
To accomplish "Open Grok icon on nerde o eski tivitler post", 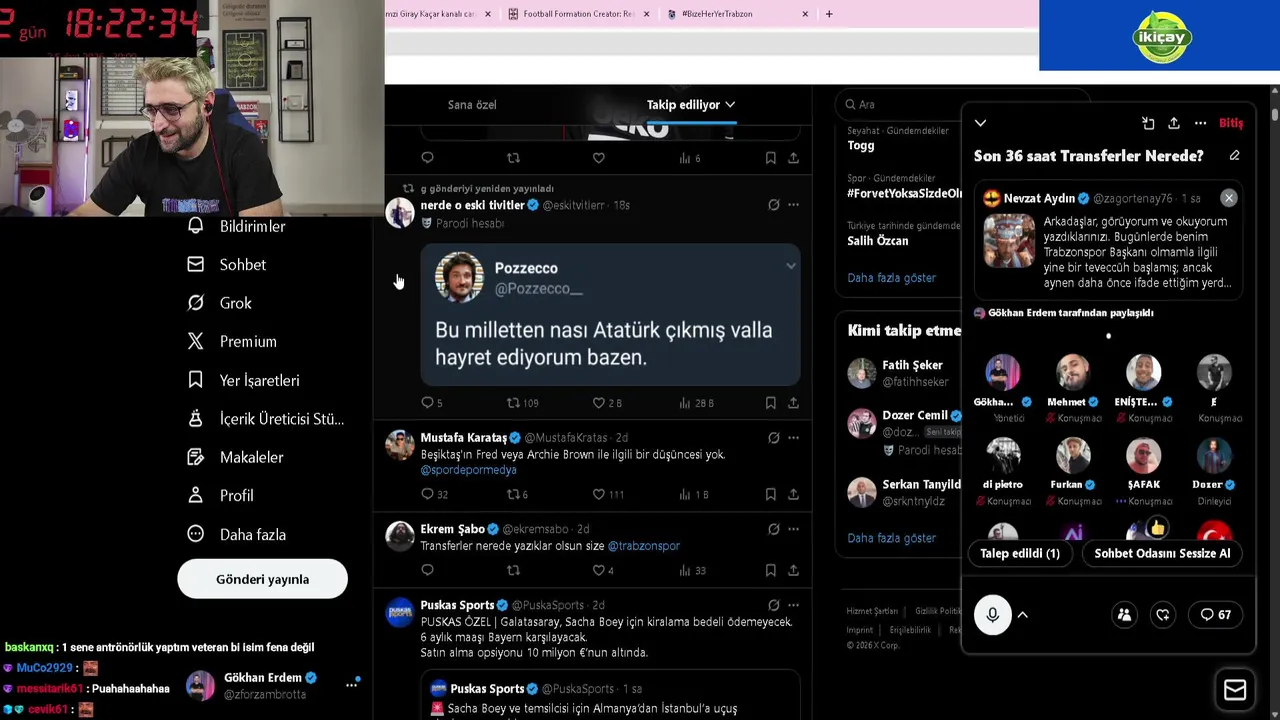I will (773, 205).
